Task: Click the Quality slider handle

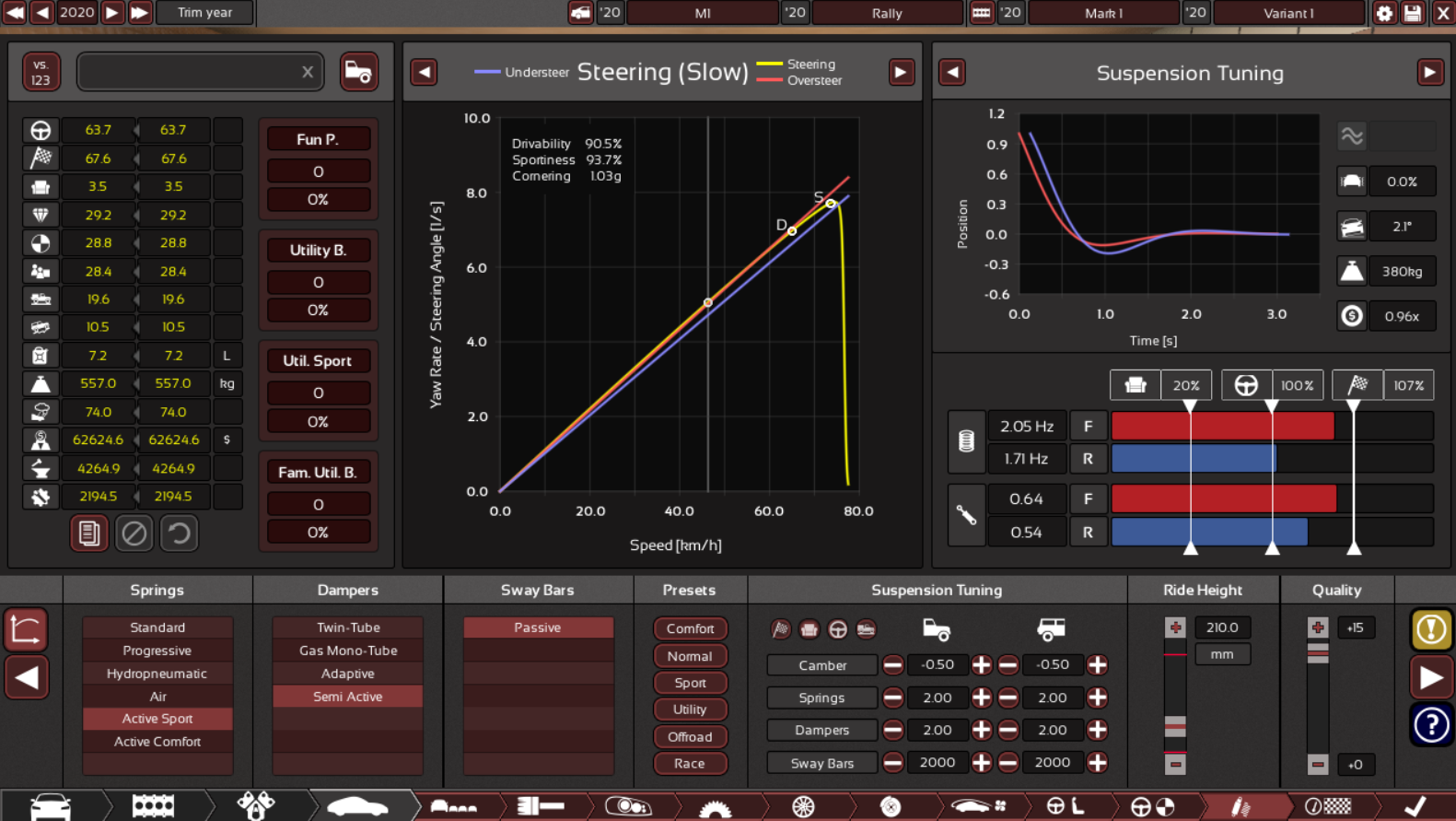Action: point(1318,653)
